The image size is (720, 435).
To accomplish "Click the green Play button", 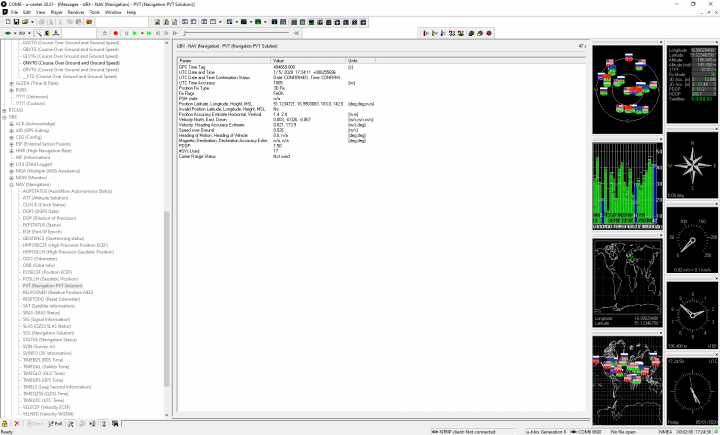I will coord(136,33).
